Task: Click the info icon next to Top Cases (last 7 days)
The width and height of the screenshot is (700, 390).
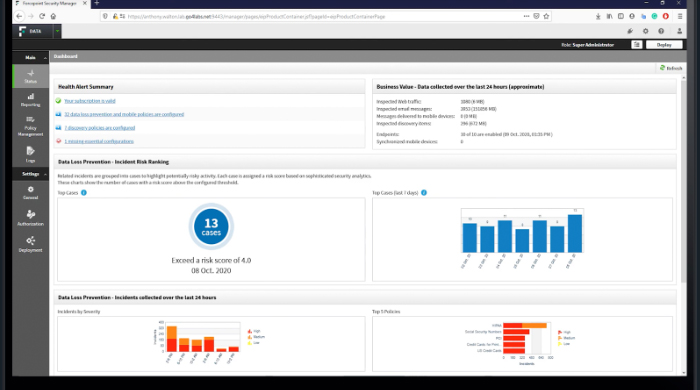Action: [424, 193]
